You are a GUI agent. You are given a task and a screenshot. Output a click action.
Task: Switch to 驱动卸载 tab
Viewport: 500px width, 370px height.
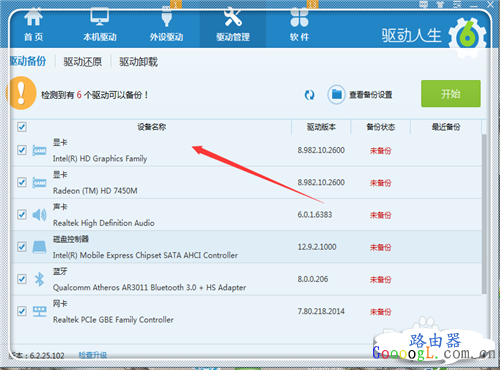138,62
